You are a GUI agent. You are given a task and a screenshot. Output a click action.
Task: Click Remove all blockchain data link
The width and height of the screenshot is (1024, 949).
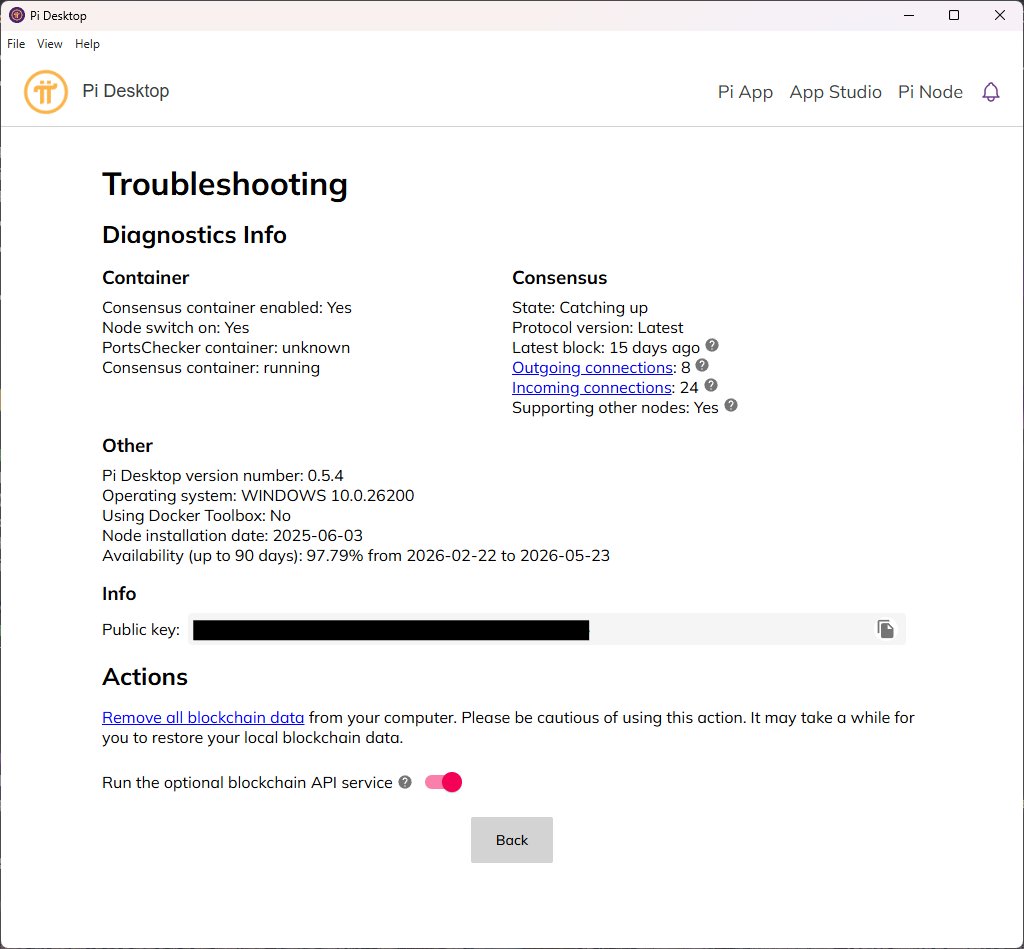click(x=203, y=717)
